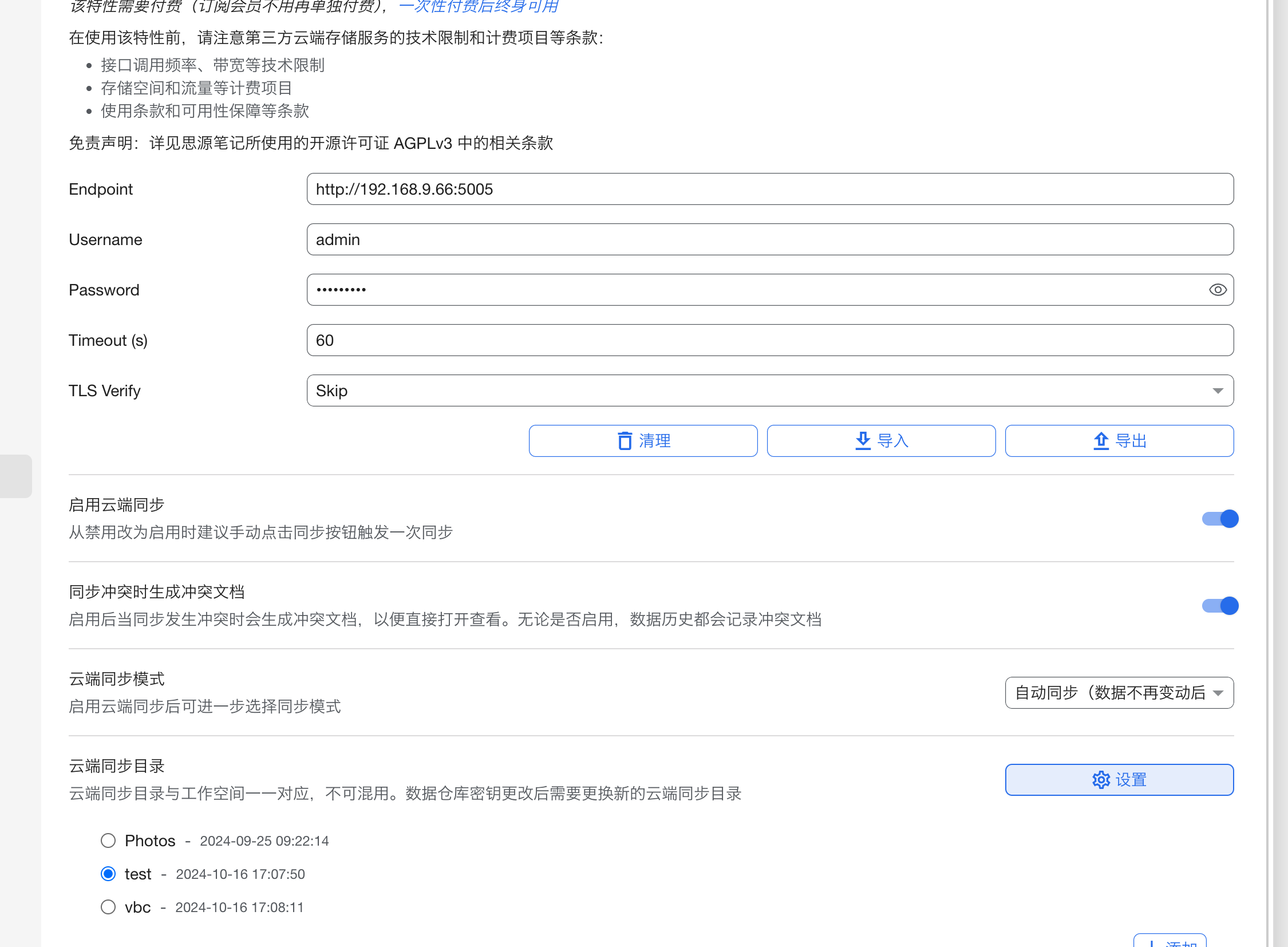Open the 一次性付费后终身可用 link
Viewport: 1288px width, 947px height.
pyautogui.click(x=478, y=7)
